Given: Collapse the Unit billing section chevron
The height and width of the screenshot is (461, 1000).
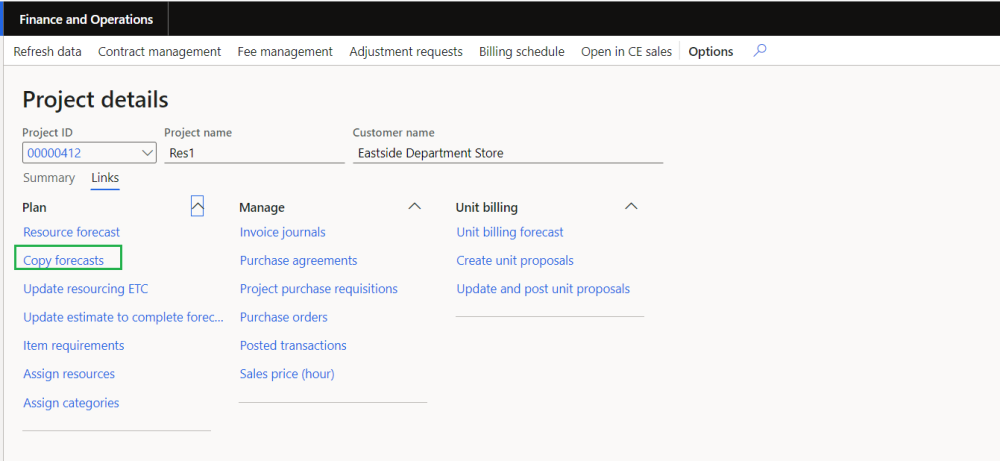Looking at the screenshot, I should (x=631, y=206).
